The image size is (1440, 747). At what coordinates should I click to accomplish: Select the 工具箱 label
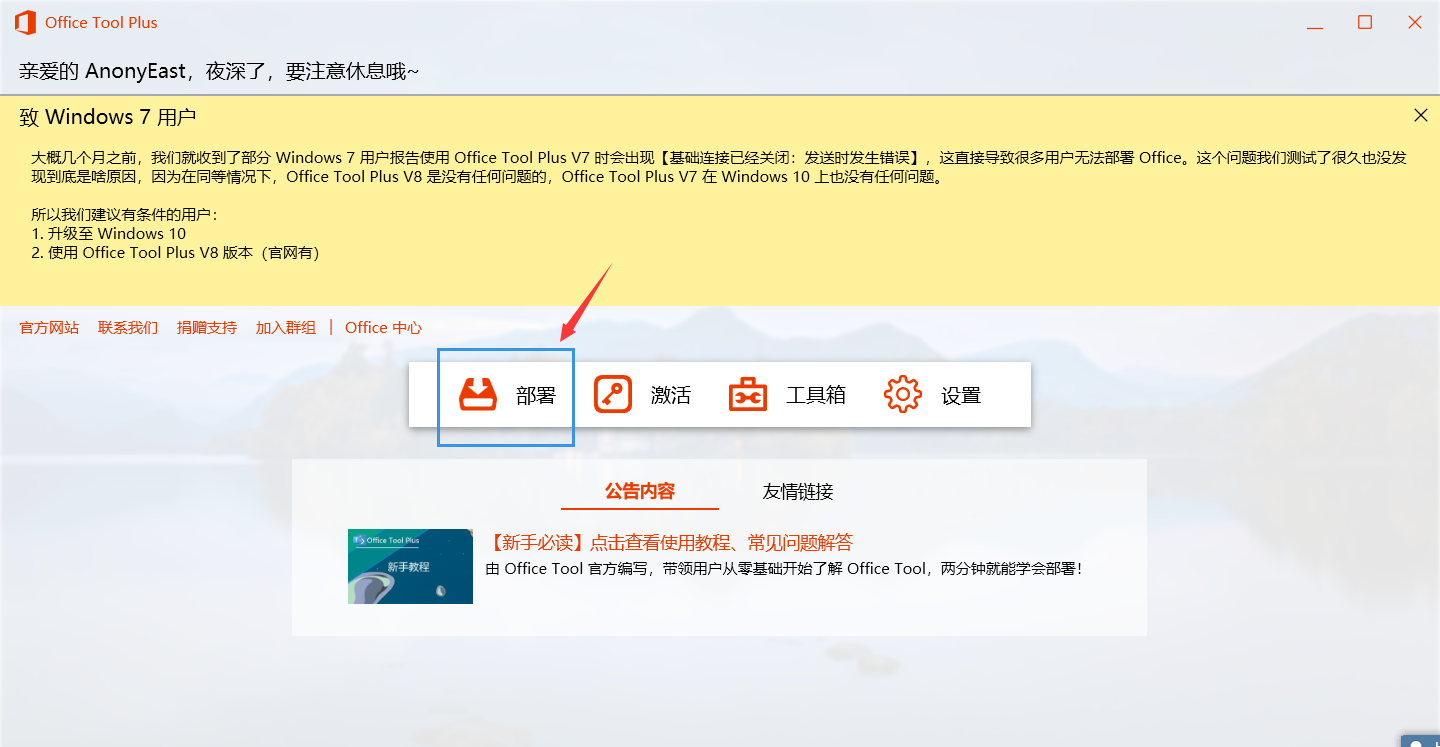[x=816, y=395]
